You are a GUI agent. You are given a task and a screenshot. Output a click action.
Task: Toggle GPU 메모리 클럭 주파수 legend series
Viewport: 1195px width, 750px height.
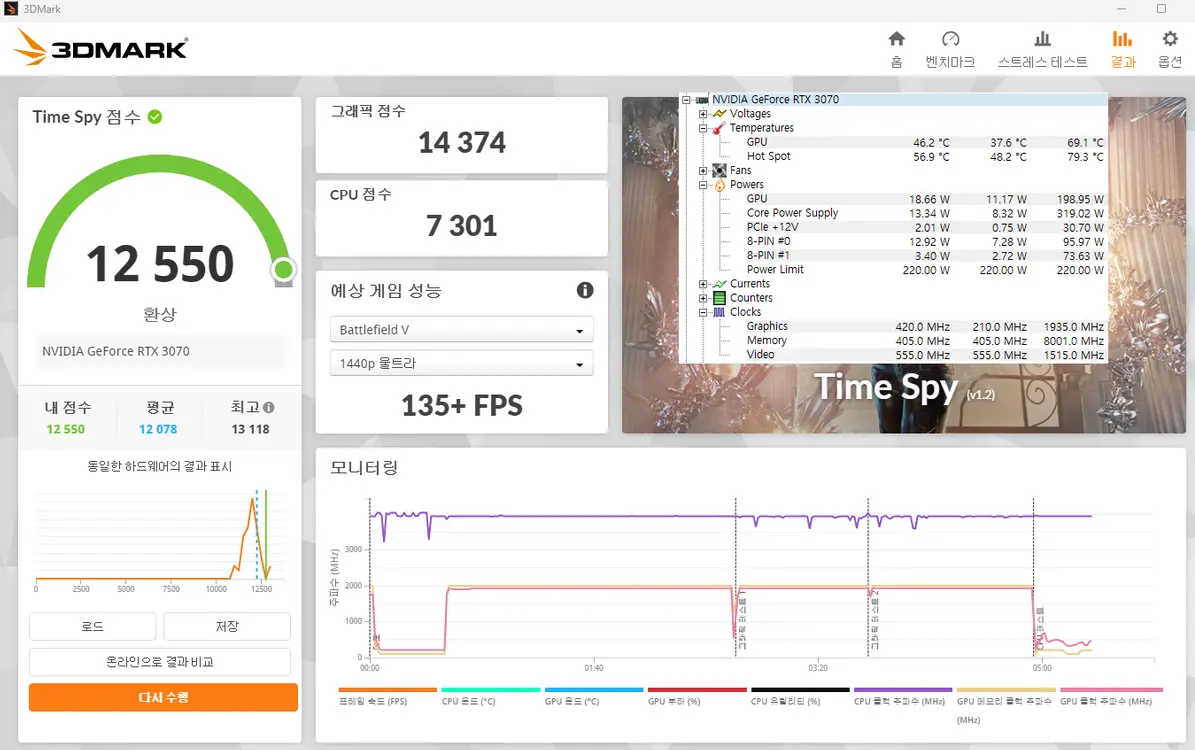[1006, 705]
